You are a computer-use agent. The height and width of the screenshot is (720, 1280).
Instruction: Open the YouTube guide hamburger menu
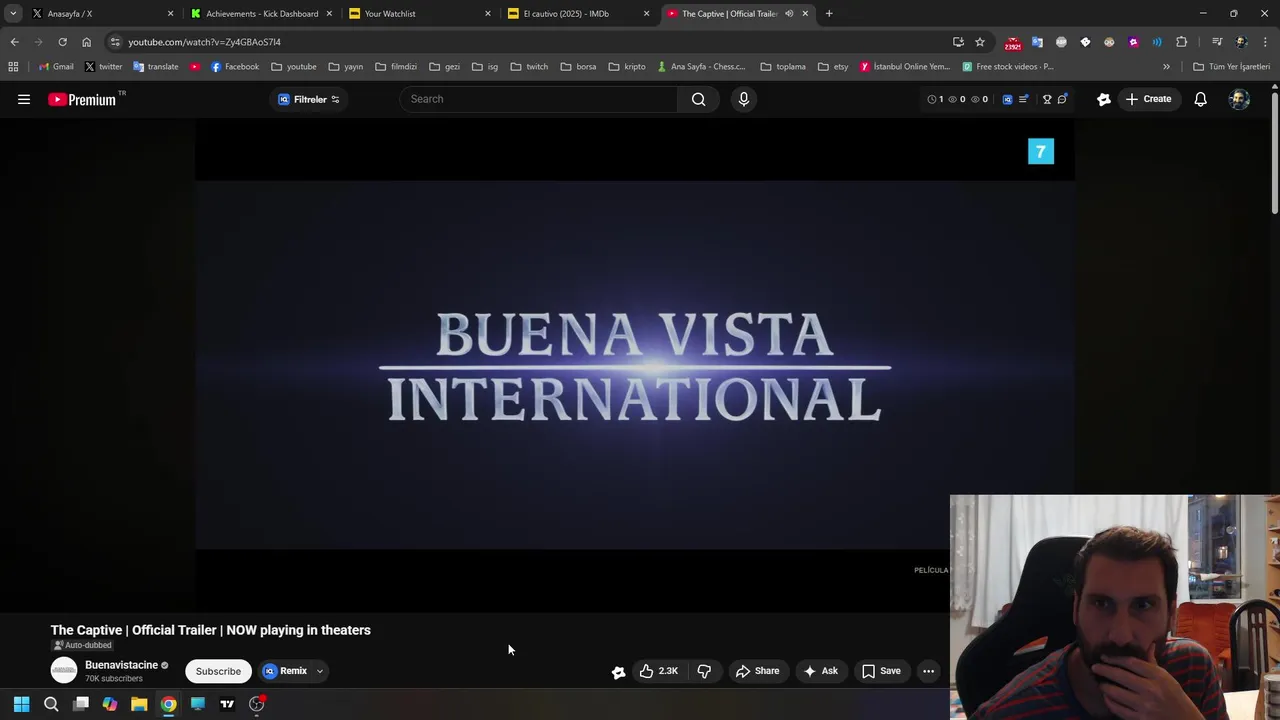[x=24, y=99]
